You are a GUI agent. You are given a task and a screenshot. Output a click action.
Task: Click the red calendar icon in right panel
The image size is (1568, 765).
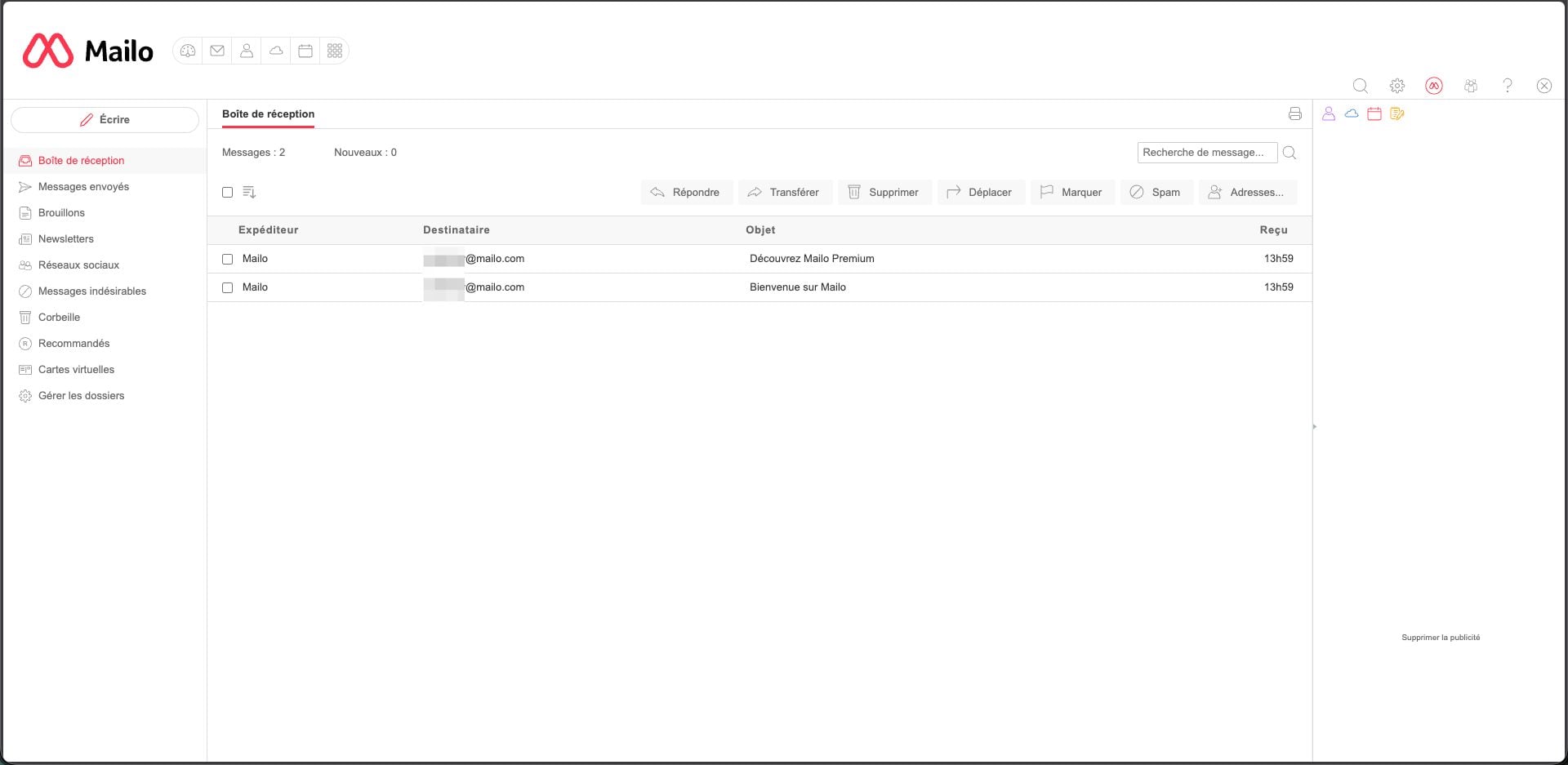pyautogui.click(x=1374, y=113)
